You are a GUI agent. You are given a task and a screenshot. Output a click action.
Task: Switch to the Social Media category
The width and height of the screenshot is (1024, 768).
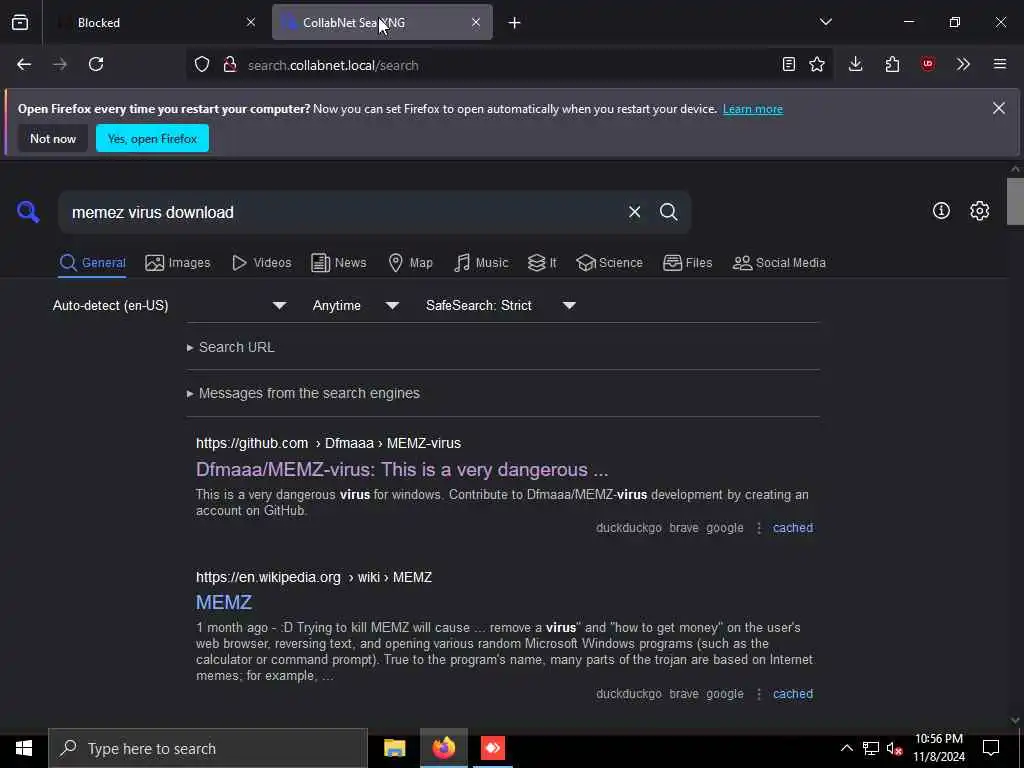779,263
